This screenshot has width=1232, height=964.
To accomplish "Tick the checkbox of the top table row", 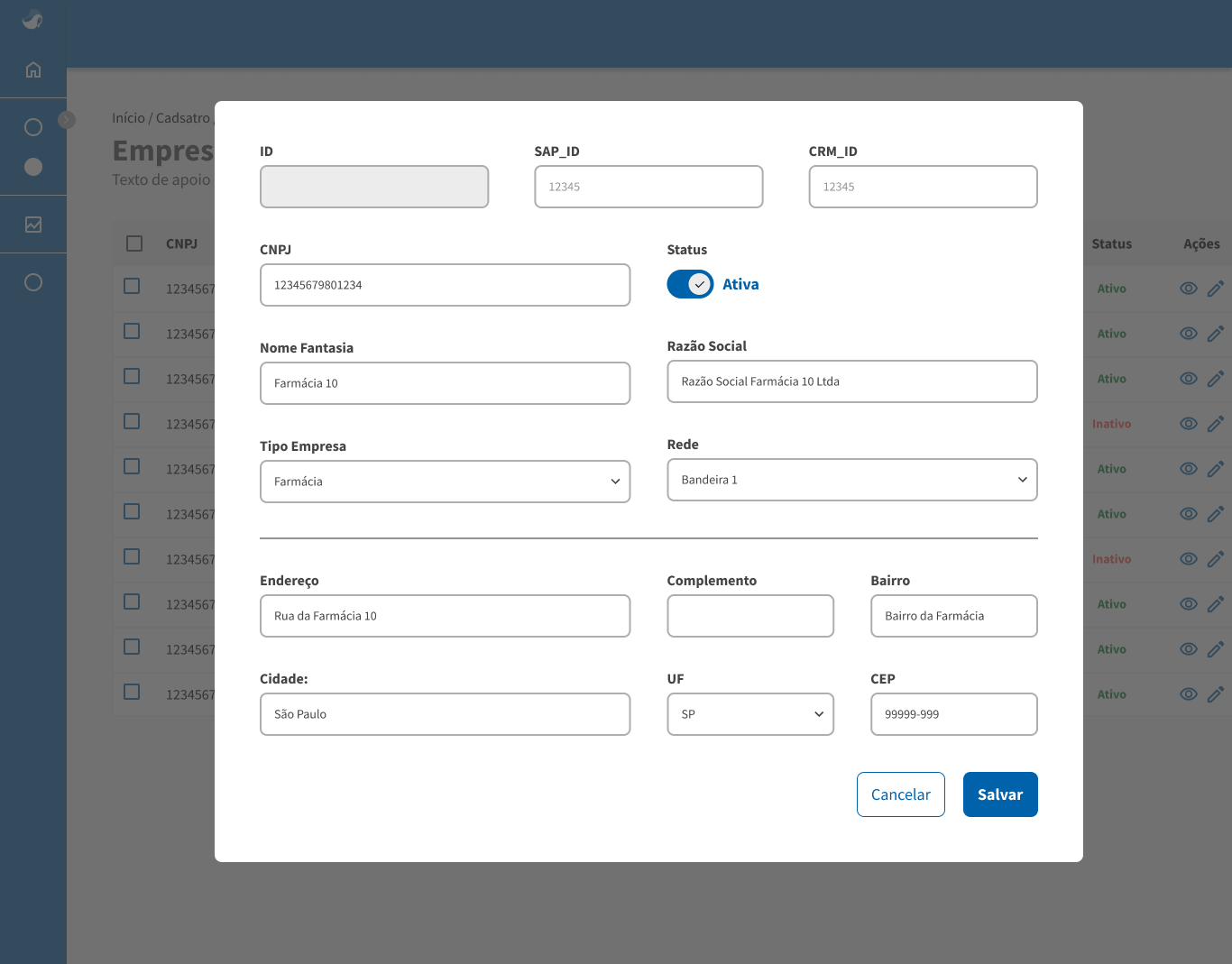I will (132, 286).
